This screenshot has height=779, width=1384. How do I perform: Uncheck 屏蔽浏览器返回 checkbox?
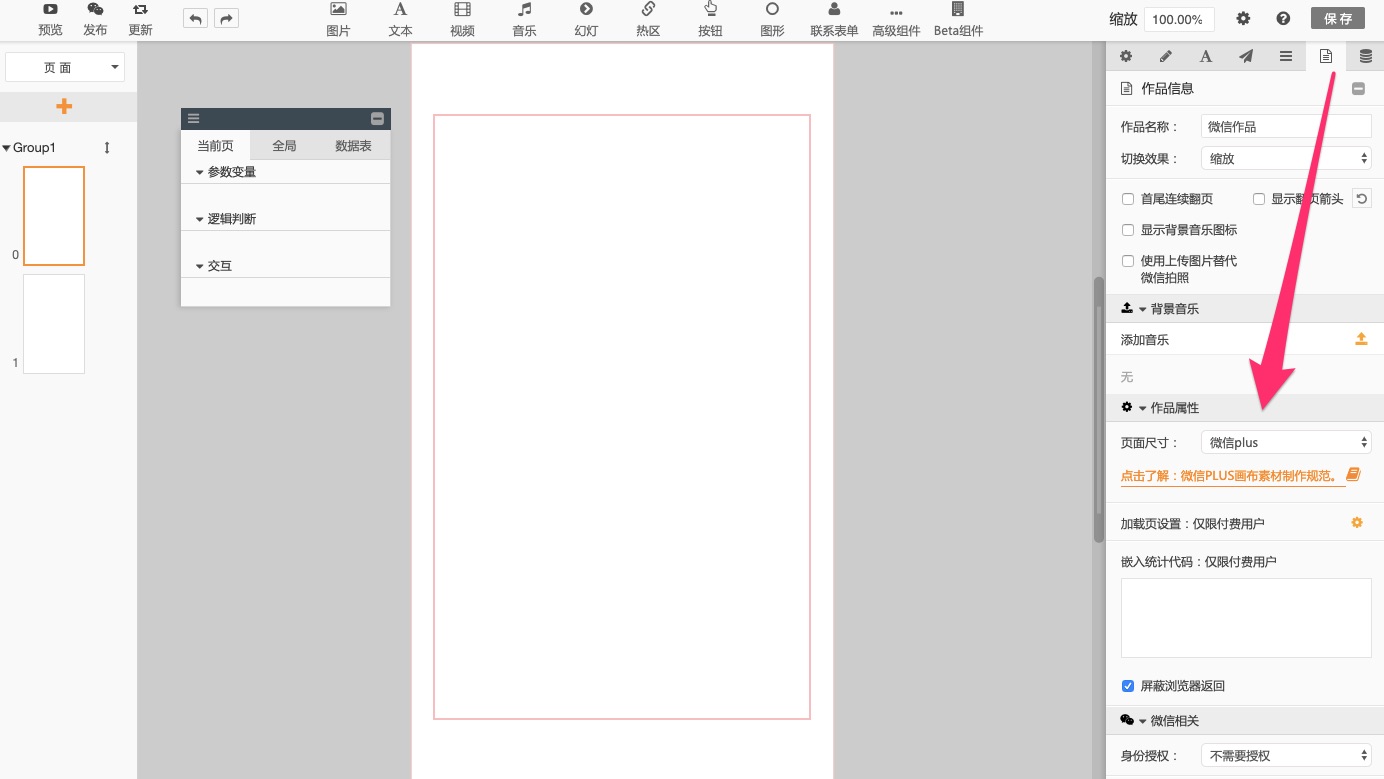1128,686
